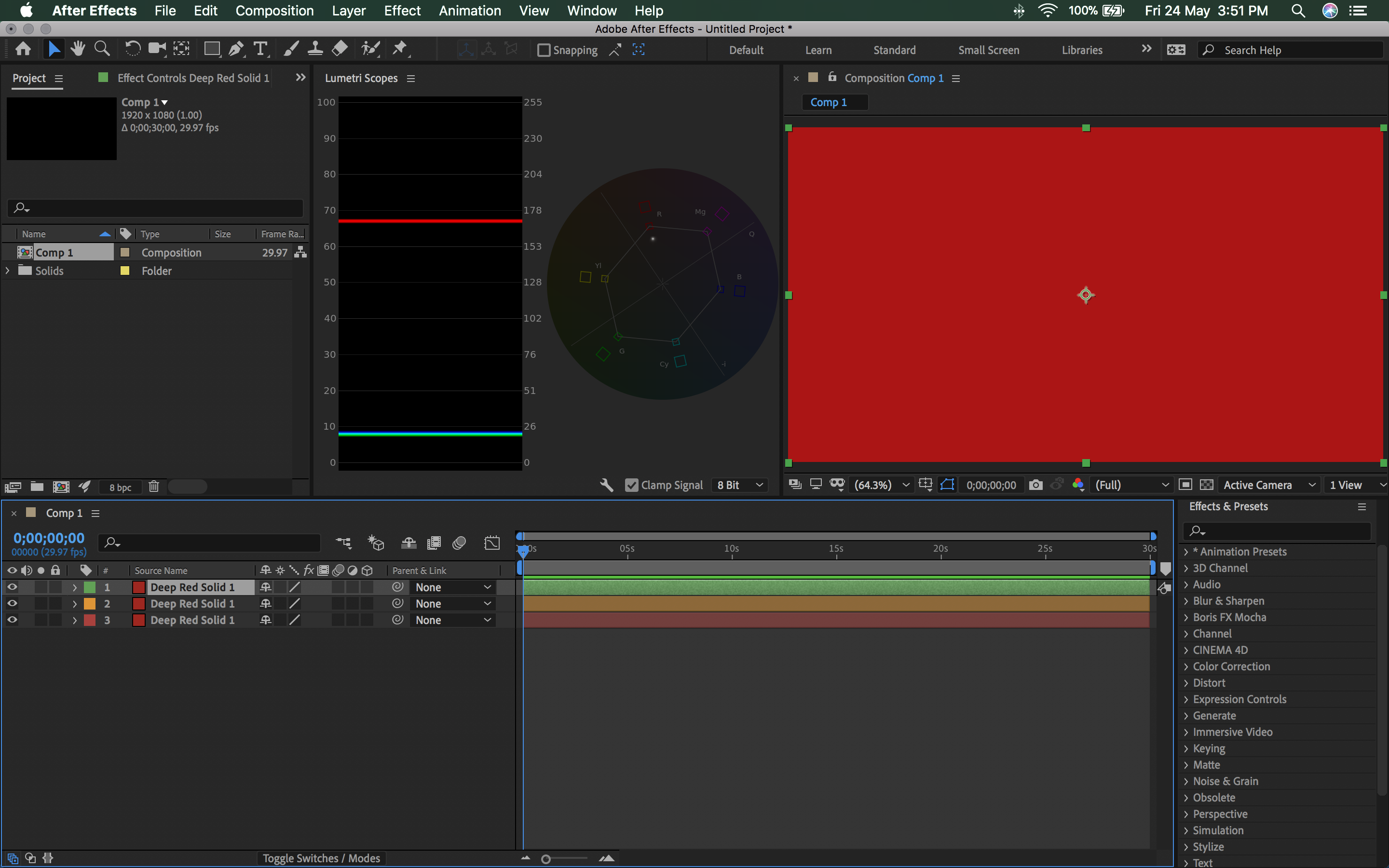Select the Eraser tool
1389x868 pixels.
[340, 49]
